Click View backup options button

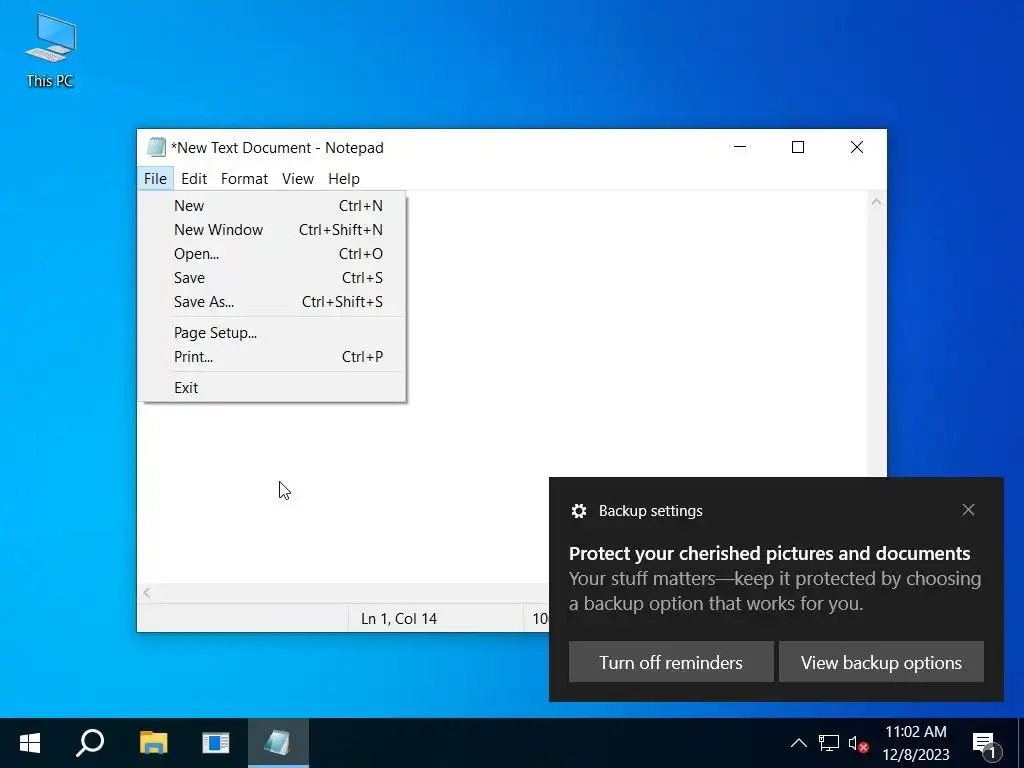coord(882,662)
